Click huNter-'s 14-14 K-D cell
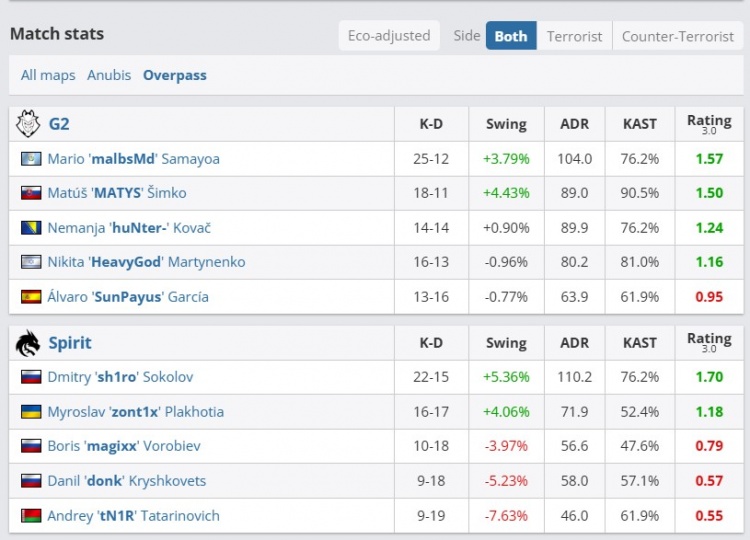This screenshot has height=540, width=750. point(431,228)
